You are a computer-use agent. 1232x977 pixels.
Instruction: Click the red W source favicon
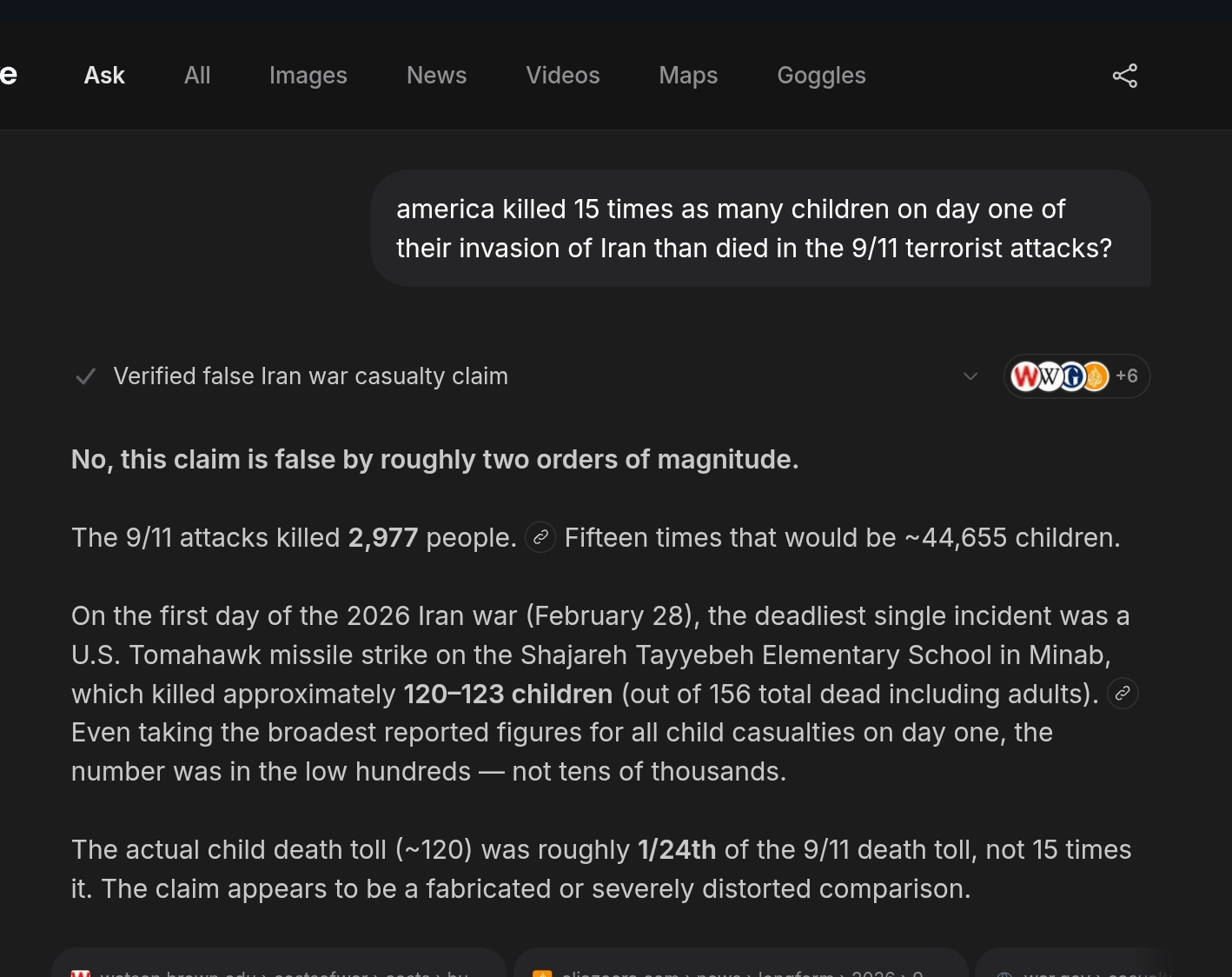[x=1026, y=376]
